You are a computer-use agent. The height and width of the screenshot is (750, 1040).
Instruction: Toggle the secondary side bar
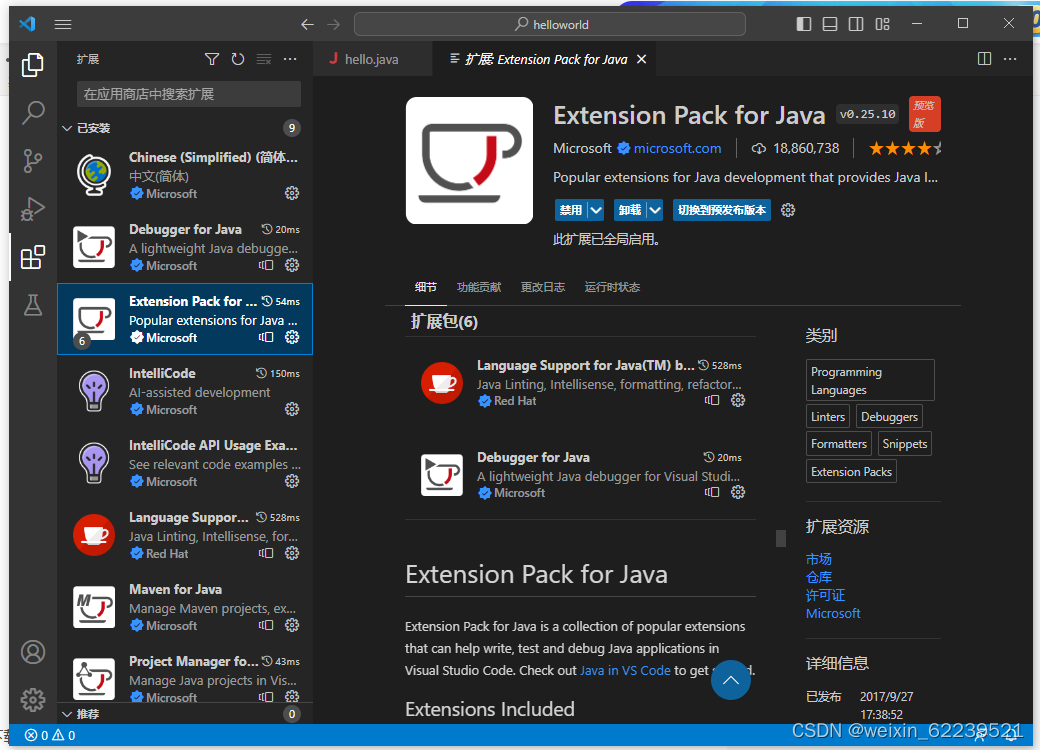(x=856, y=25)
